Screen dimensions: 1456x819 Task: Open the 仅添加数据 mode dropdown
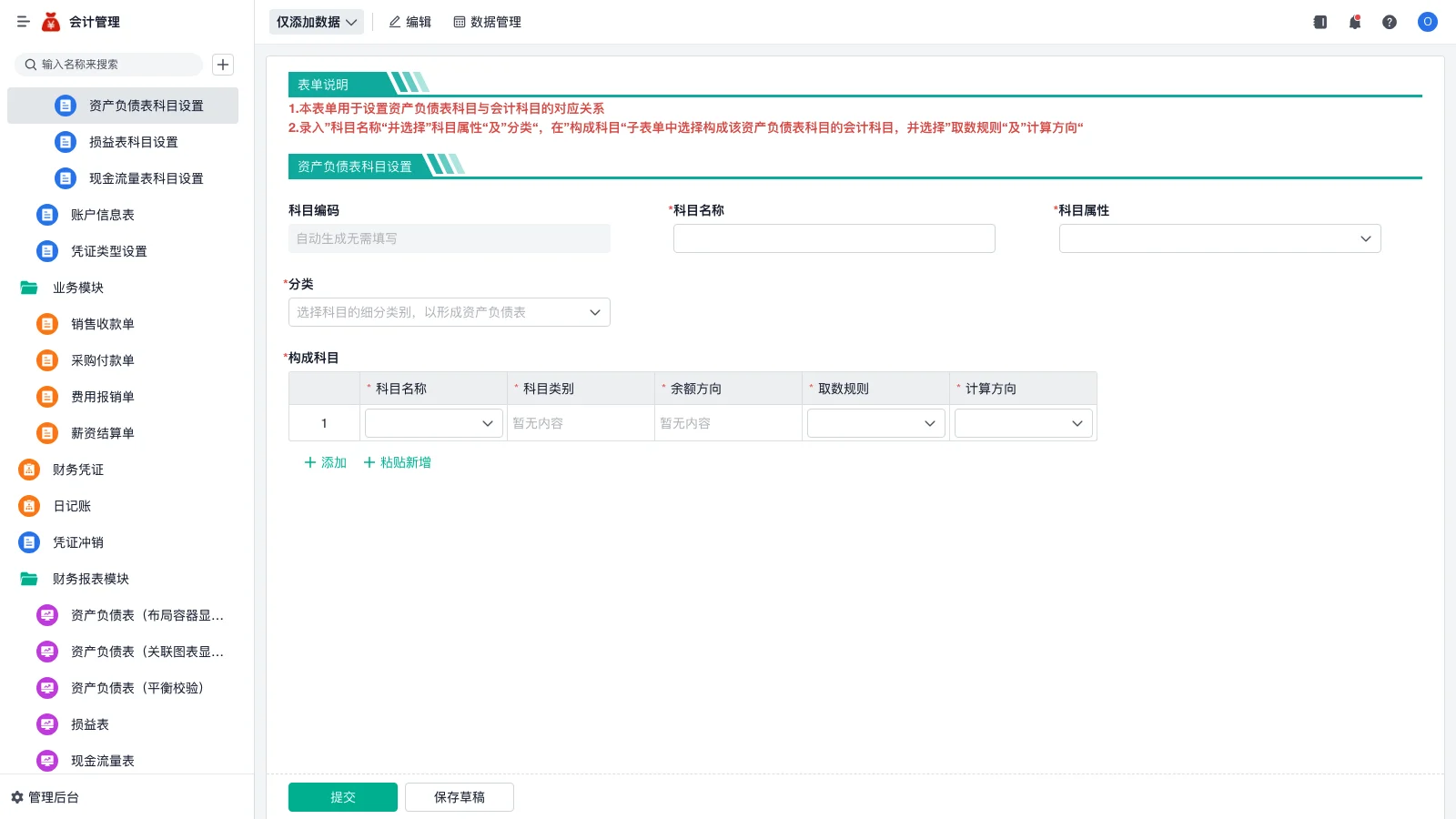pos(317,22)
